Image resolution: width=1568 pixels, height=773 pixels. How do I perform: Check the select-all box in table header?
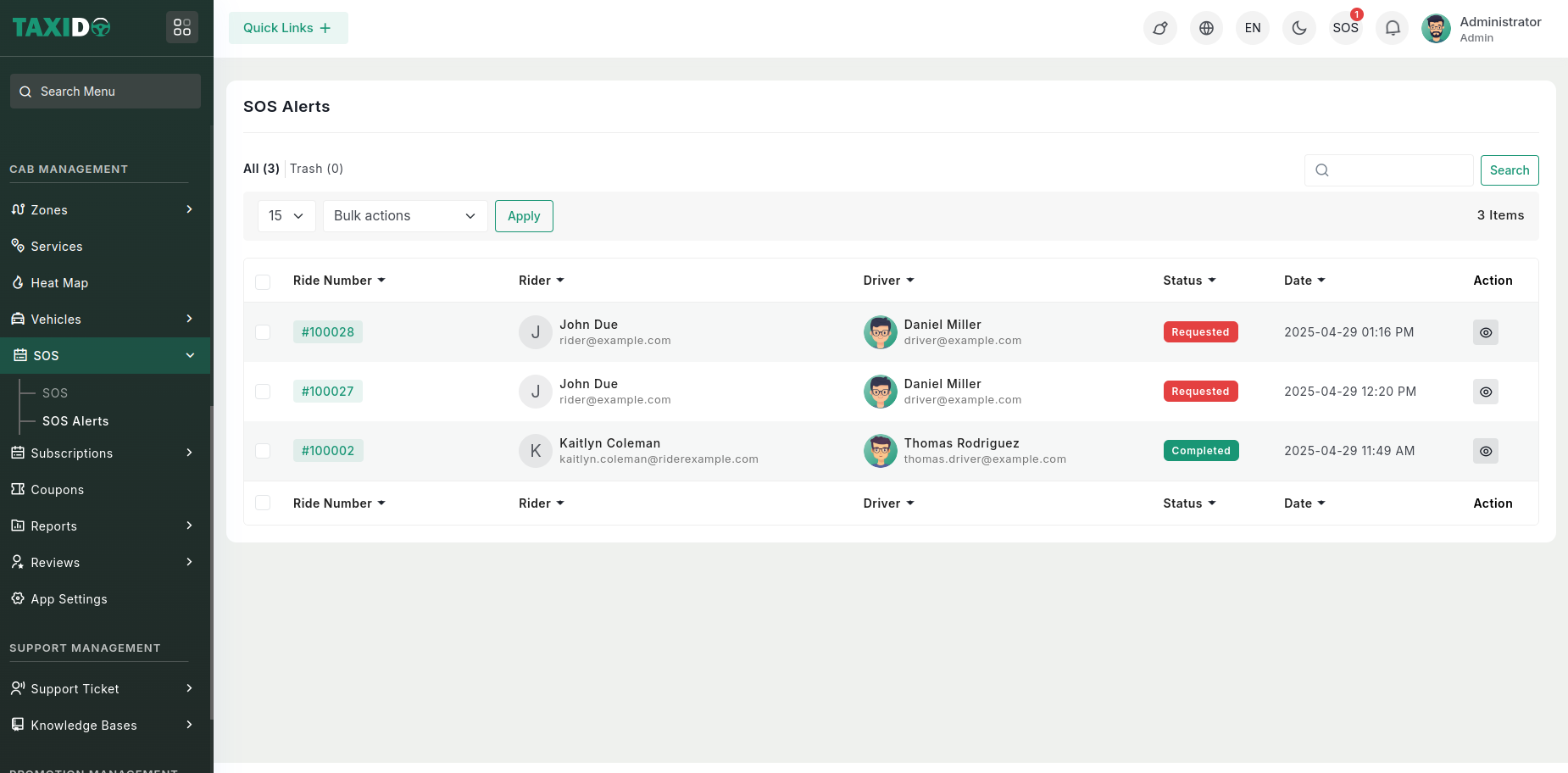263,281
